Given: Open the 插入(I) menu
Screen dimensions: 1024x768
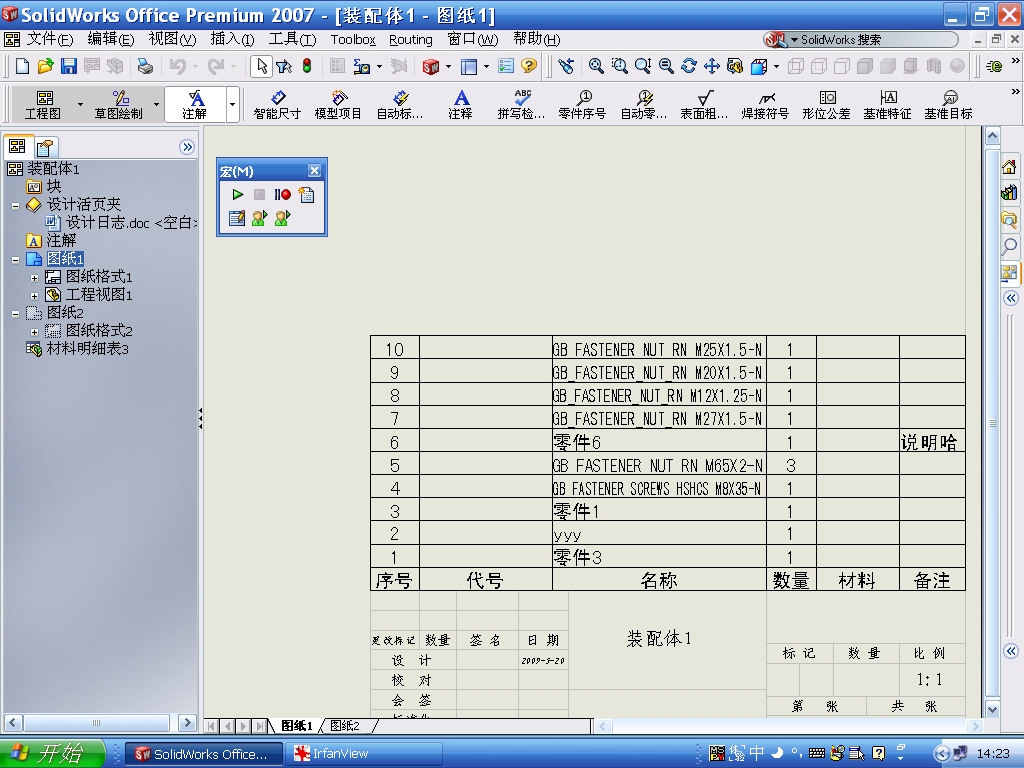Looking at the screenshot, I should tap(232, 39).
